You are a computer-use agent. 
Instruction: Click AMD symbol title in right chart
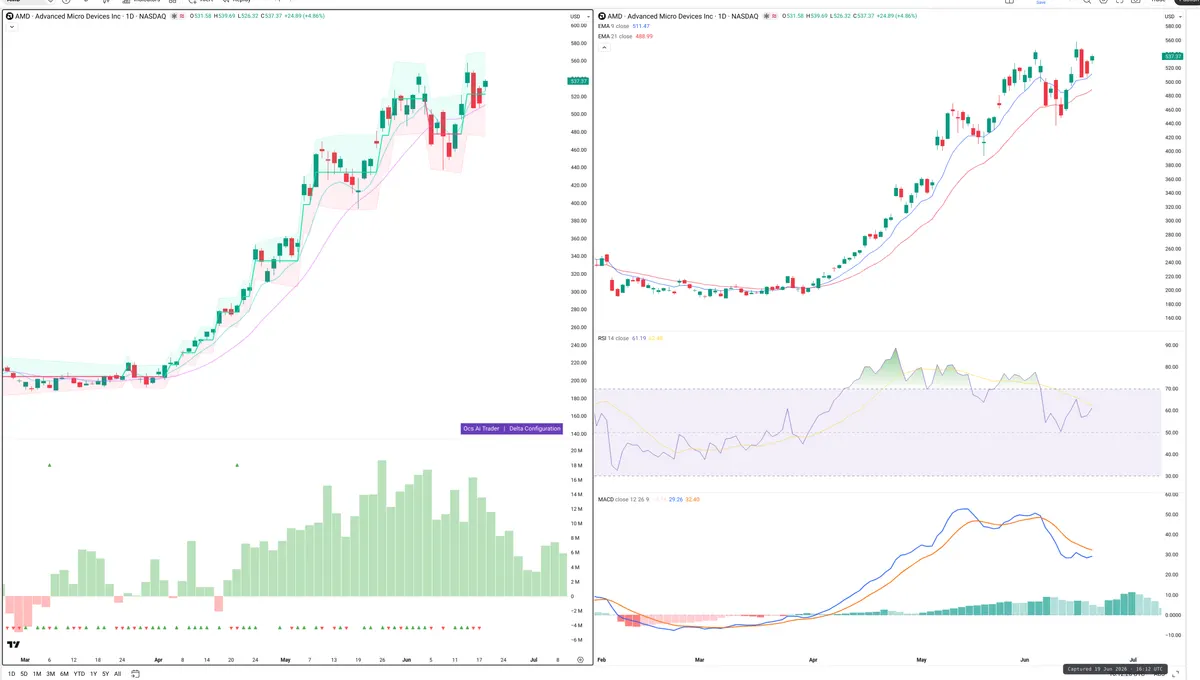pos(685,17)
